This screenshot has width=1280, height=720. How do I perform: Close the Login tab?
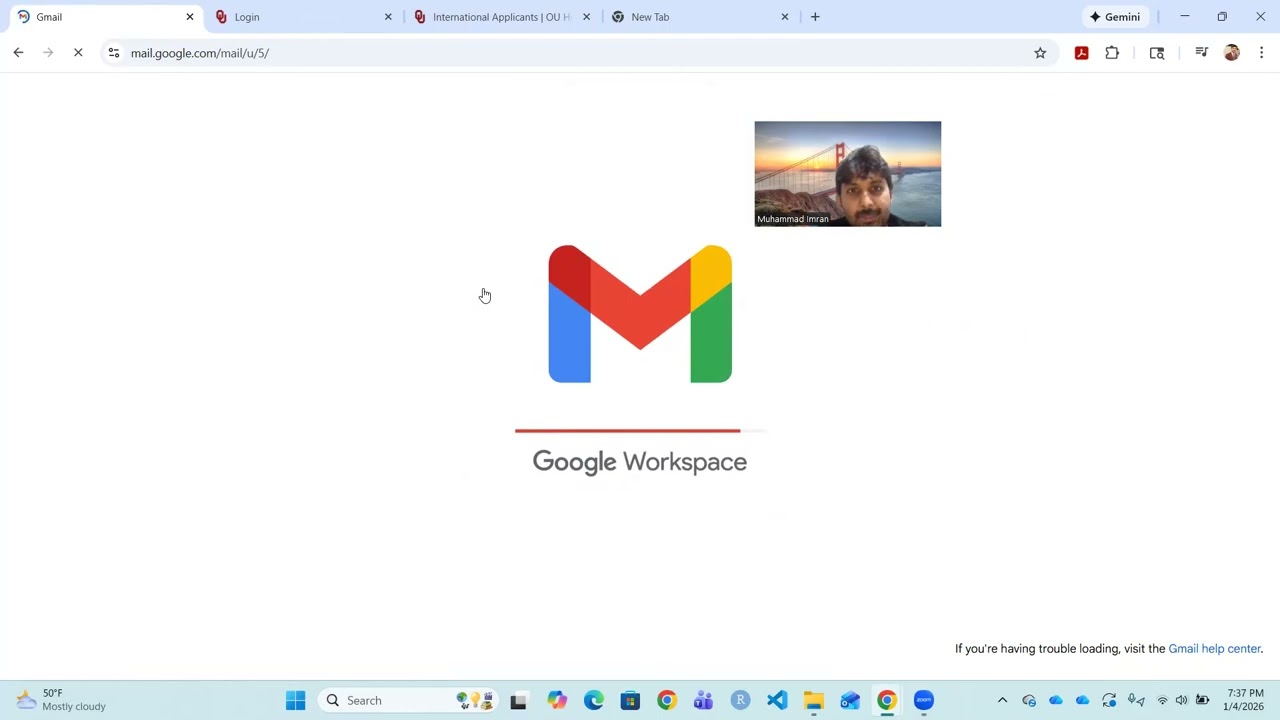coord(388,17)
